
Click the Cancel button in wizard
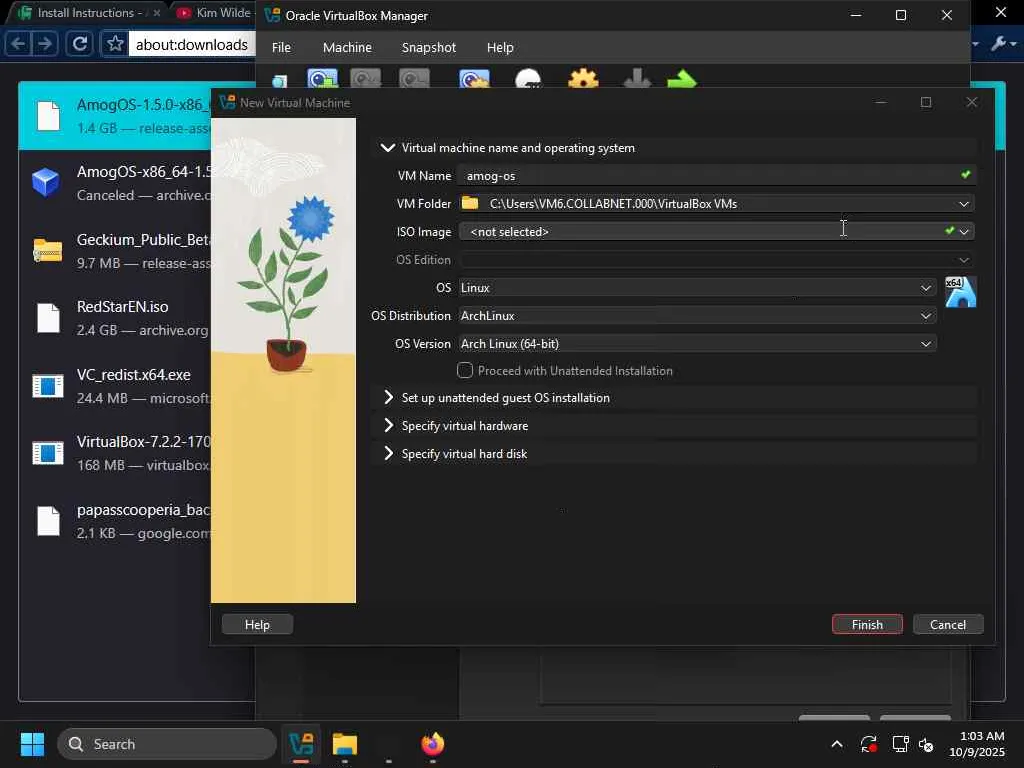point(948,624)
